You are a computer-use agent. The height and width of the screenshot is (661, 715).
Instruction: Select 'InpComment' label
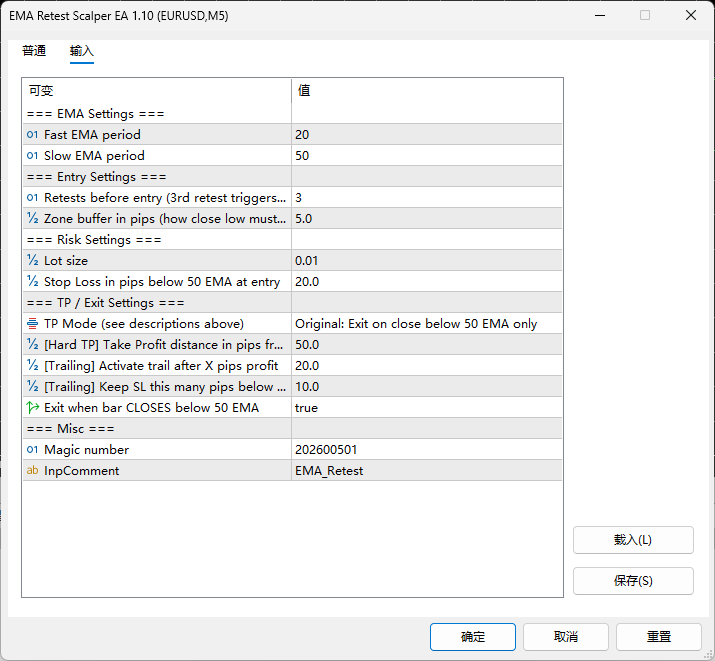[81, 470]
